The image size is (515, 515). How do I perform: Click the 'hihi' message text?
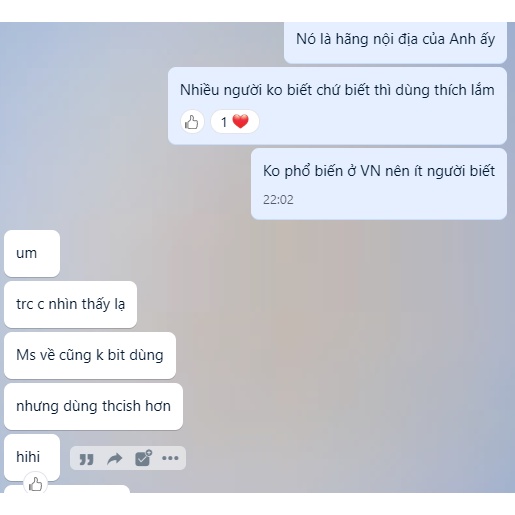pos(28,457)
